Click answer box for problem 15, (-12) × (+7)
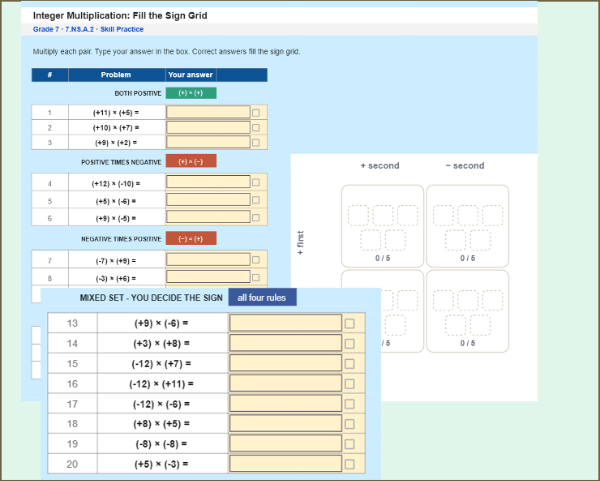The width and height of the screenshot is (600, 481). 285,363
